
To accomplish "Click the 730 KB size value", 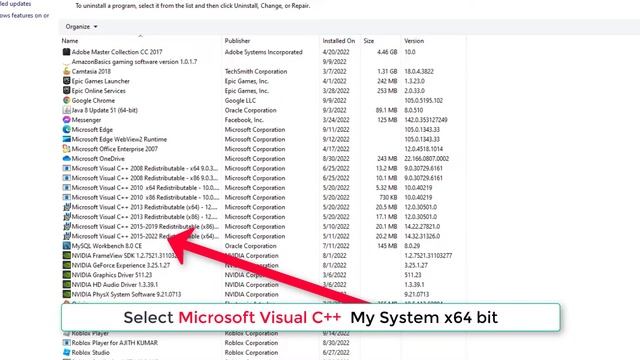I will click(388, 197).
